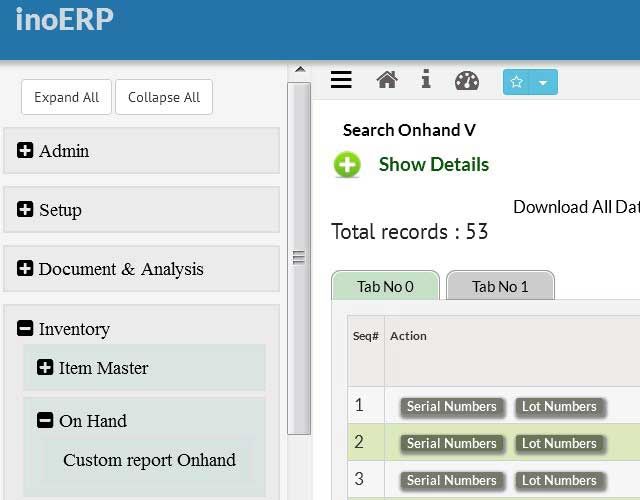Click the Total records : 53 text

(409, 231)
